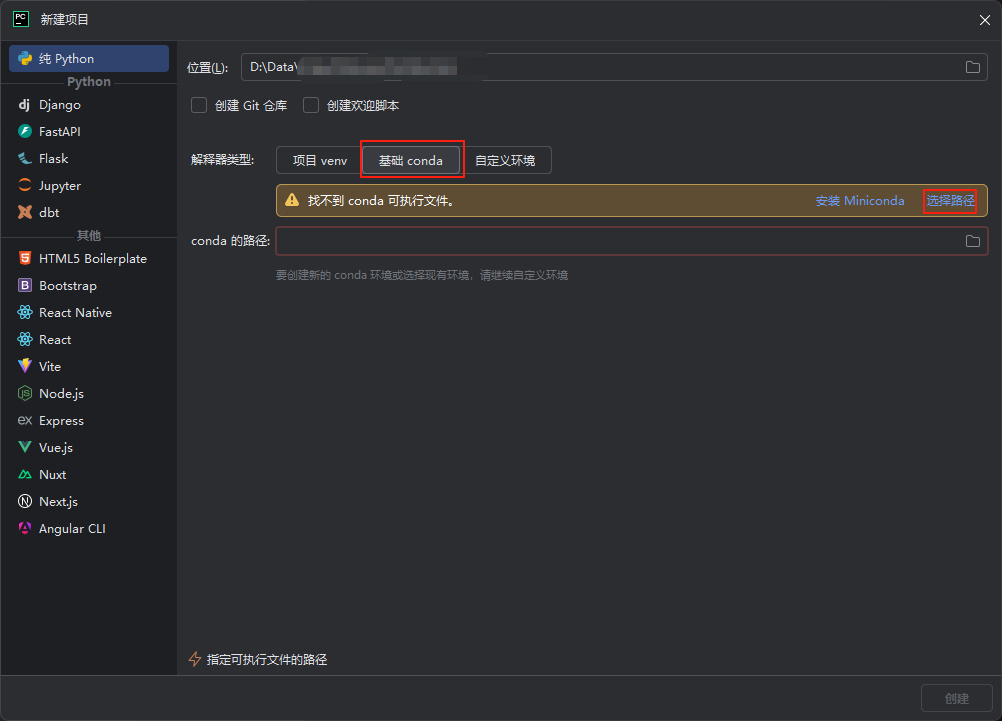1002x721 pixels.
Task: Enable the 创建欢迎脚本 checkbox
Action: click(310, 105)
